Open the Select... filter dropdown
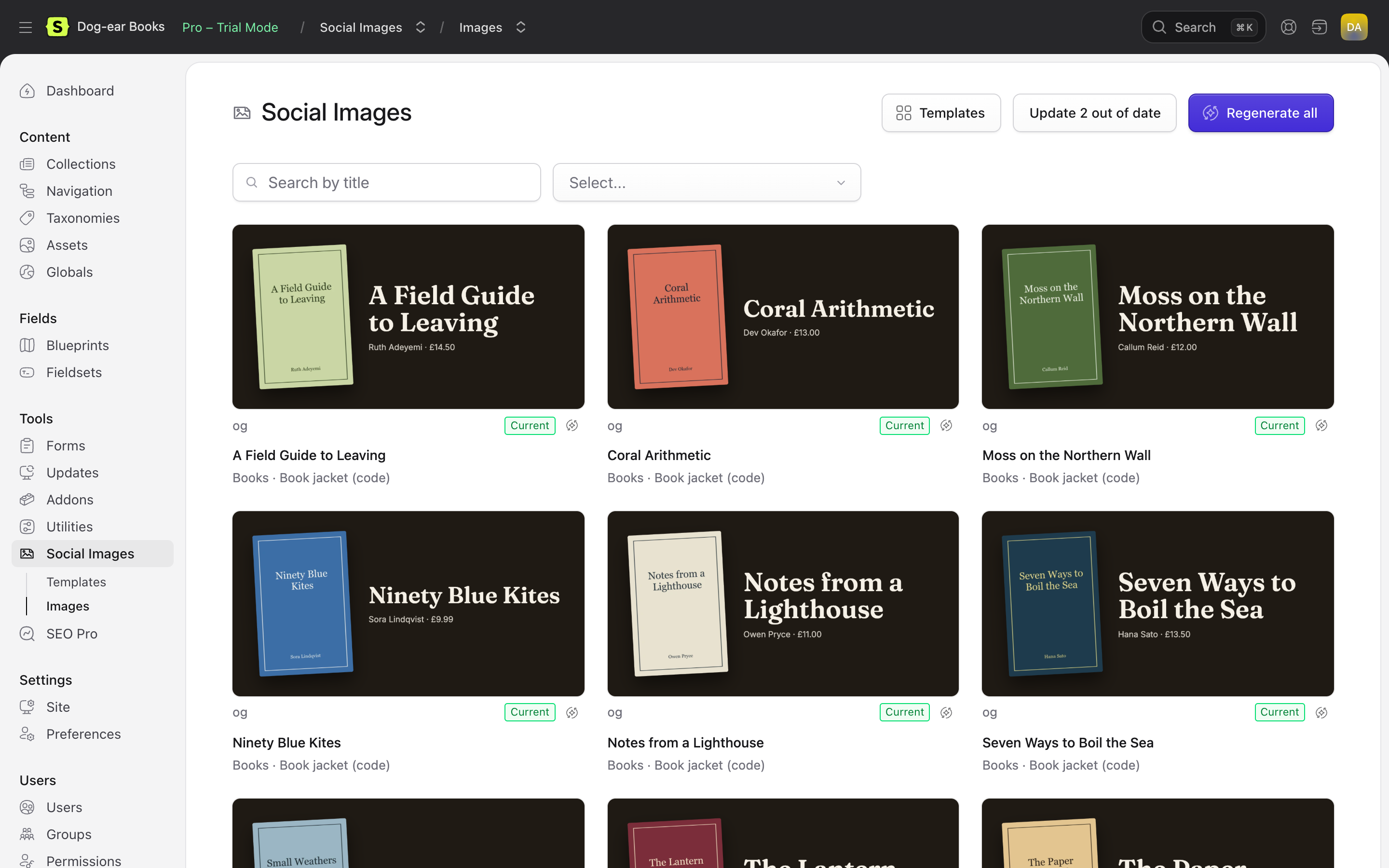Image resolution: width=1389 pixels, height=868 pixels. [x=707, y=183]
